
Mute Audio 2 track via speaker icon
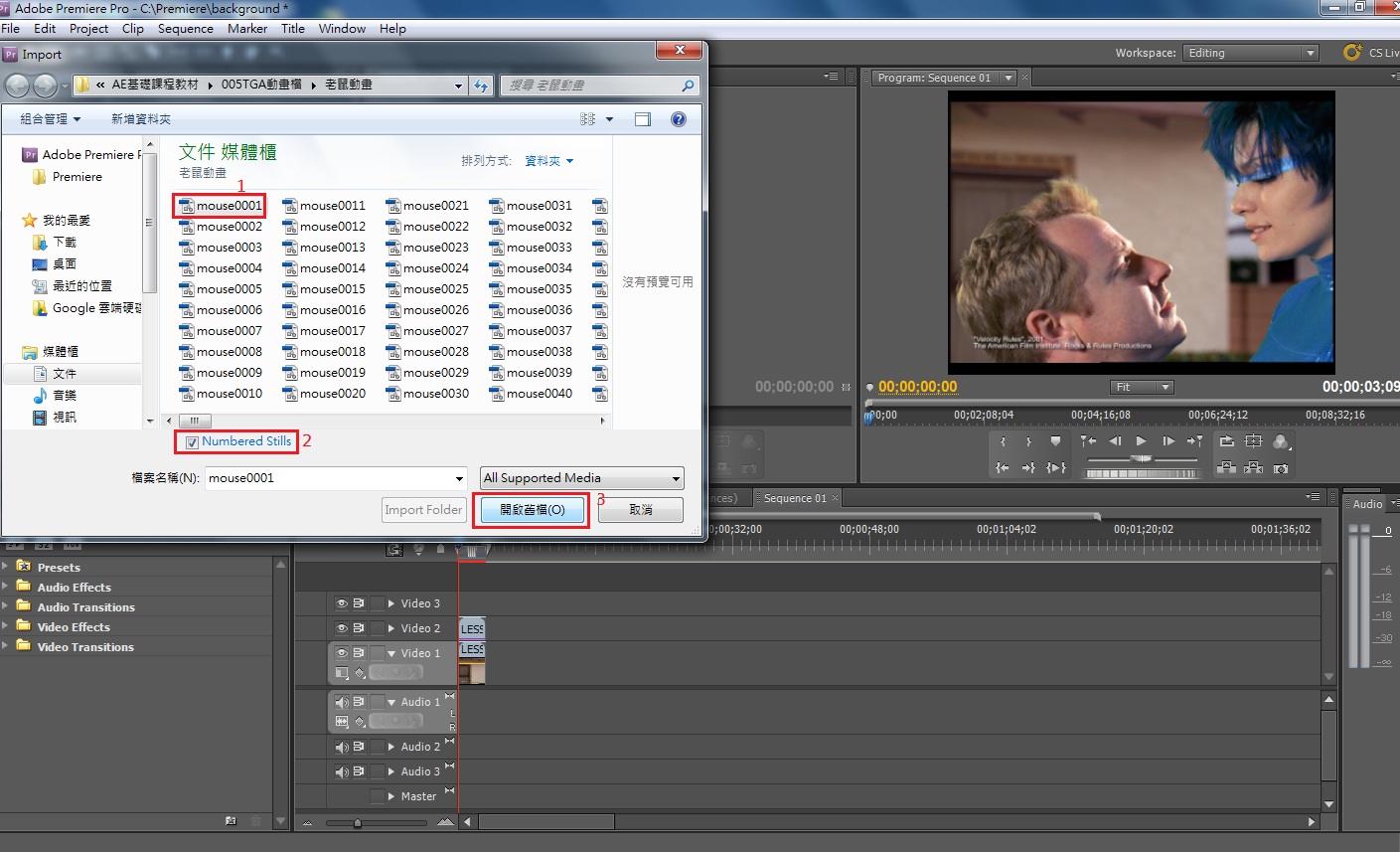[x=341, y=747]
